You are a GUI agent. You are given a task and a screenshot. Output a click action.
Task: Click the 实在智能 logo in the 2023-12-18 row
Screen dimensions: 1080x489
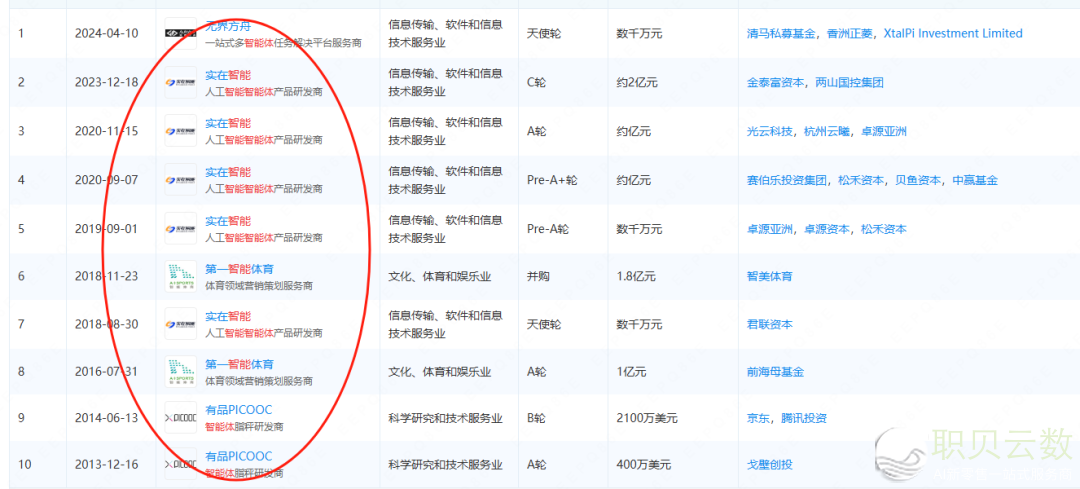pyautogui.click(x=181, y=82)
